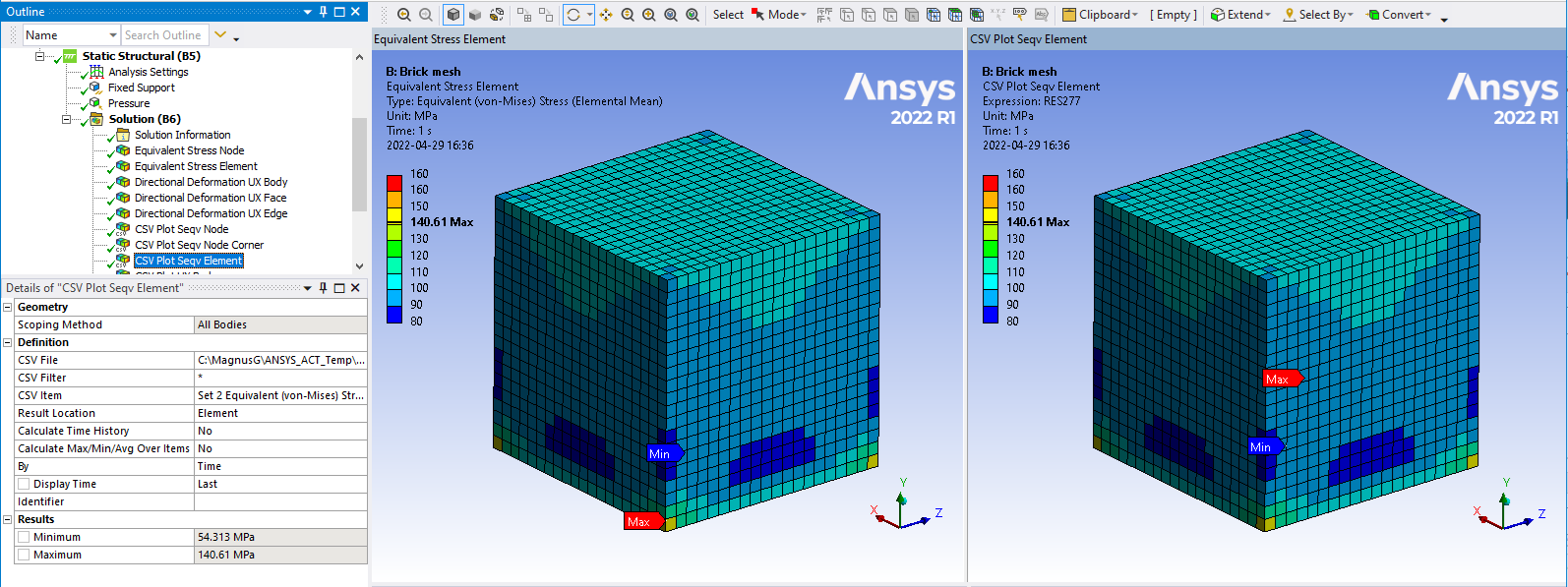Select Equivalent Stress Element in tree
Viewport: 1568px width, 587px height.
pos(196,166)
